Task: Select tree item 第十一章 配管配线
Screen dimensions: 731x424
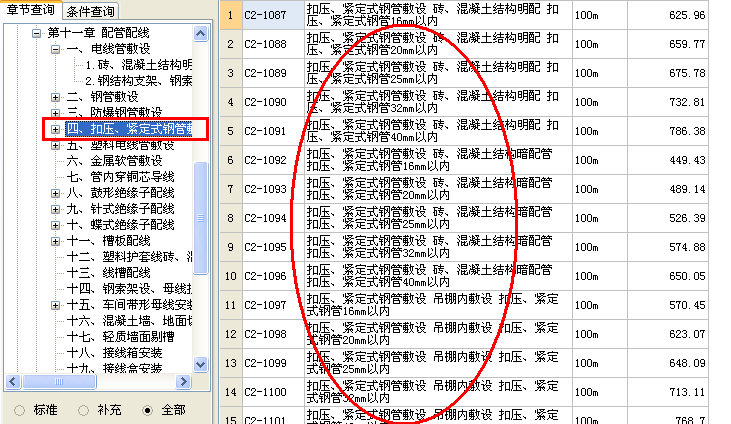Action: (98, 33)
